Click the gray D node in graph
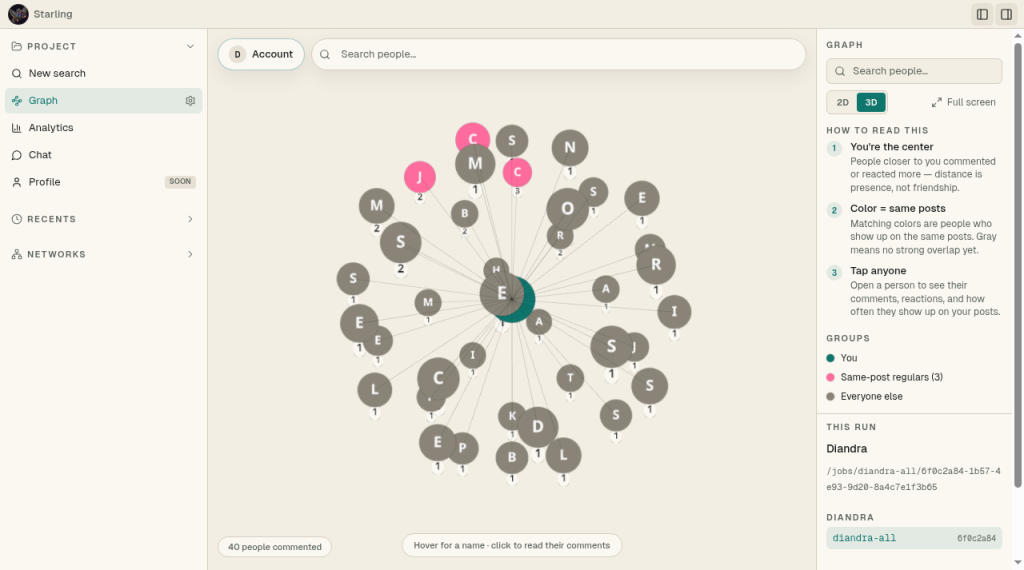This screenshot has height=570, width=1024. tap(537, 427)
